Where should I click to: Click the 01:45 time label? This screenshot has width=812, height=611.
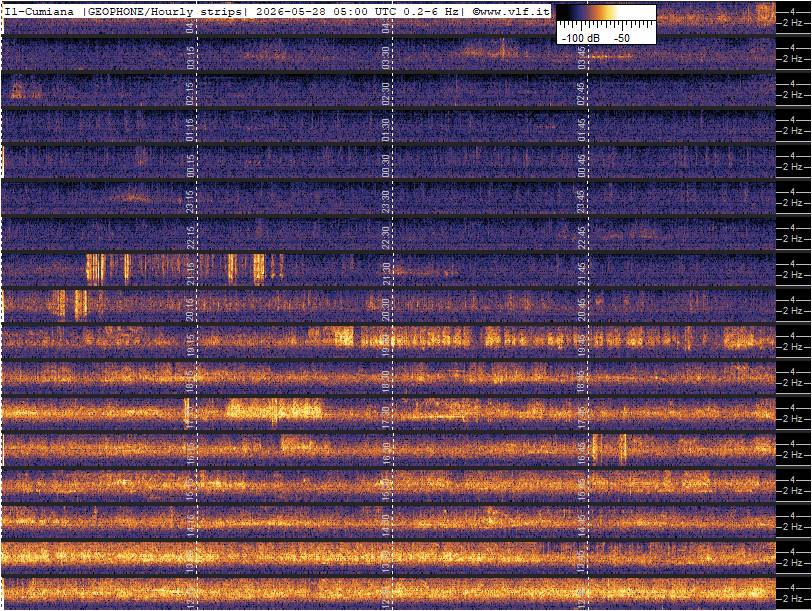581,129
